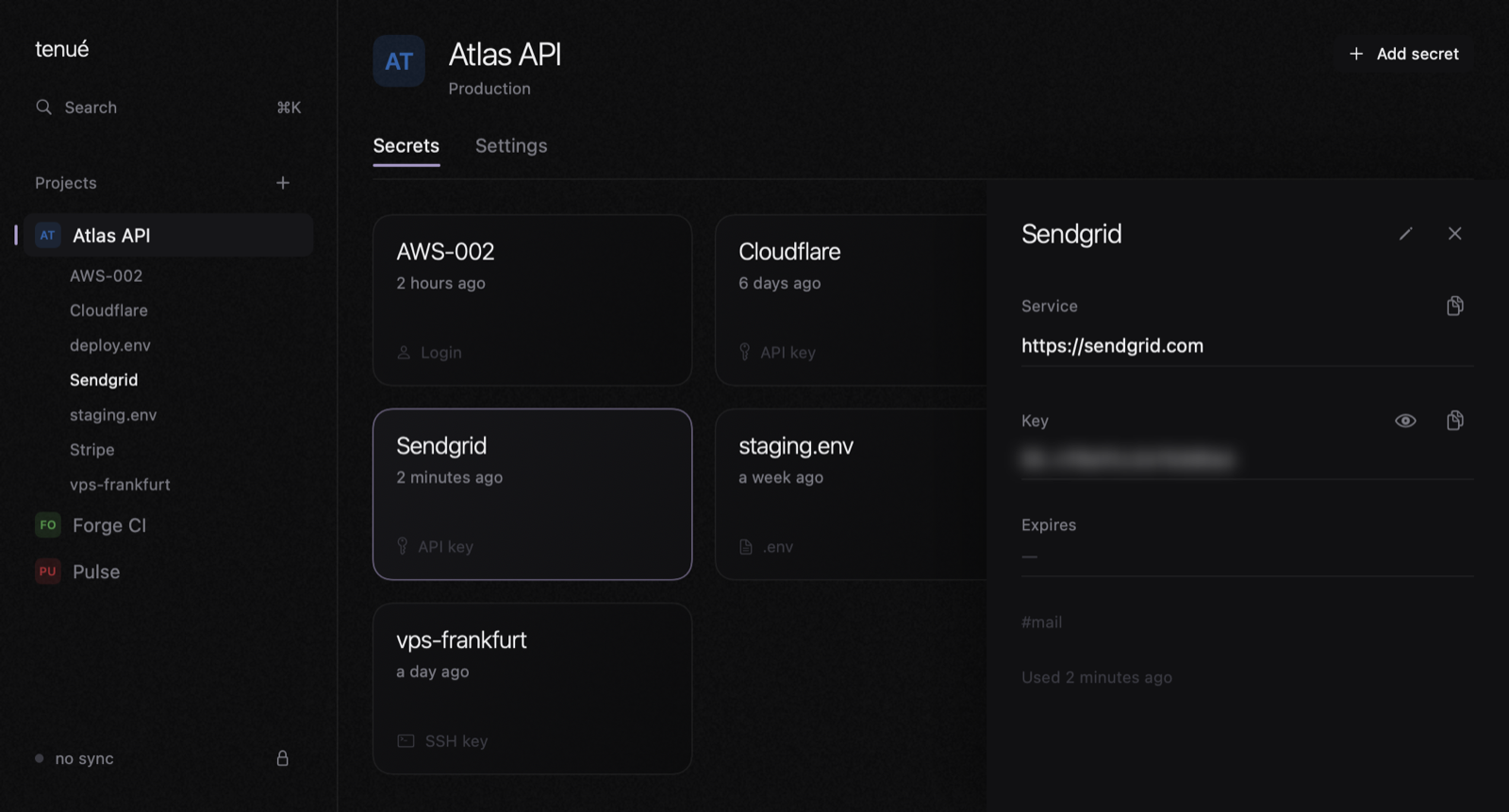Copy the Key value to clipboard
The width and height of the screenshot is (1509, 812).
coord(1455,421)
